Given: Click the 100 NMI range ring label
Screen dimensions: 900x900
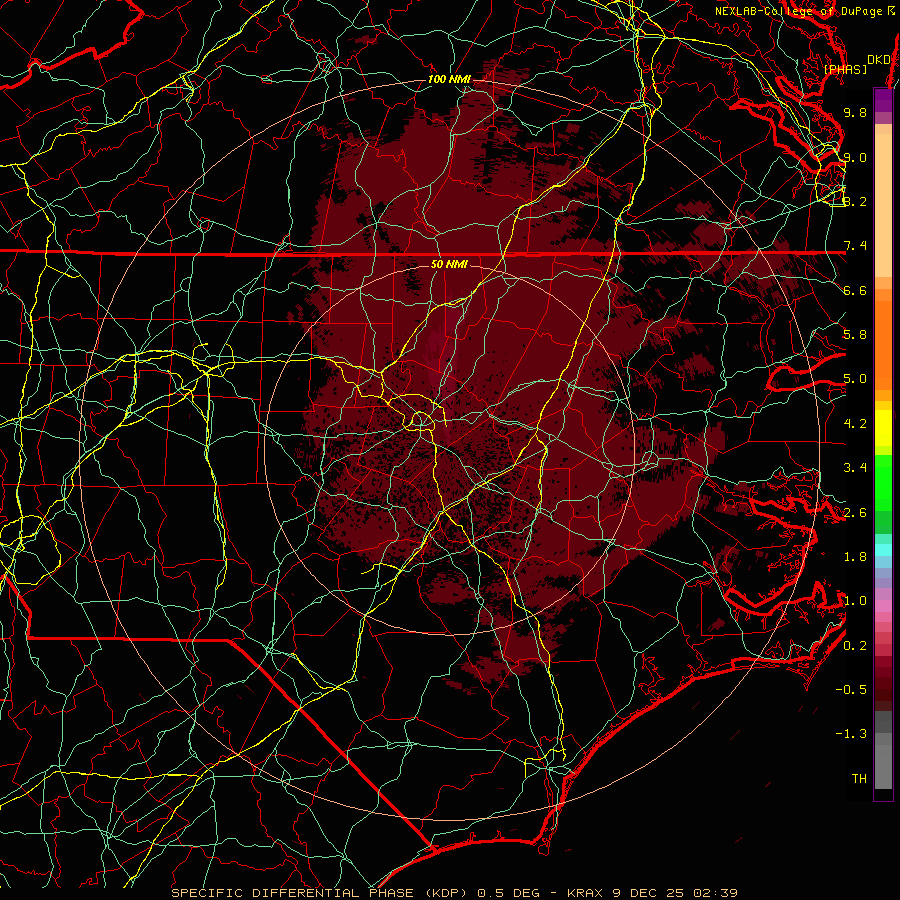Looking at the screenshot, I should coord(449,79).
